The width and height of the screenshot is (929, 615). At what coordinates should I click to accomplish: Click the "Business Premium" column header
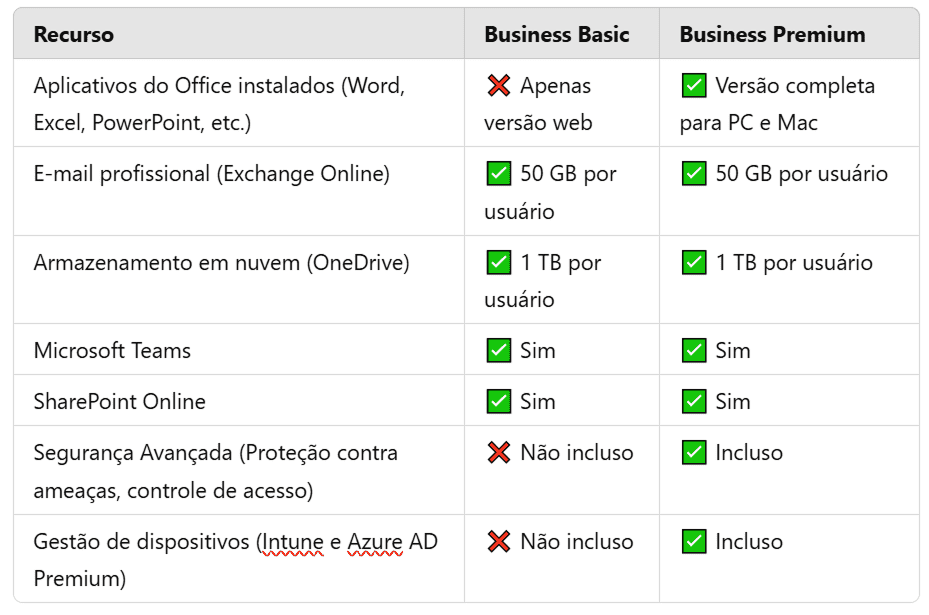772,35
